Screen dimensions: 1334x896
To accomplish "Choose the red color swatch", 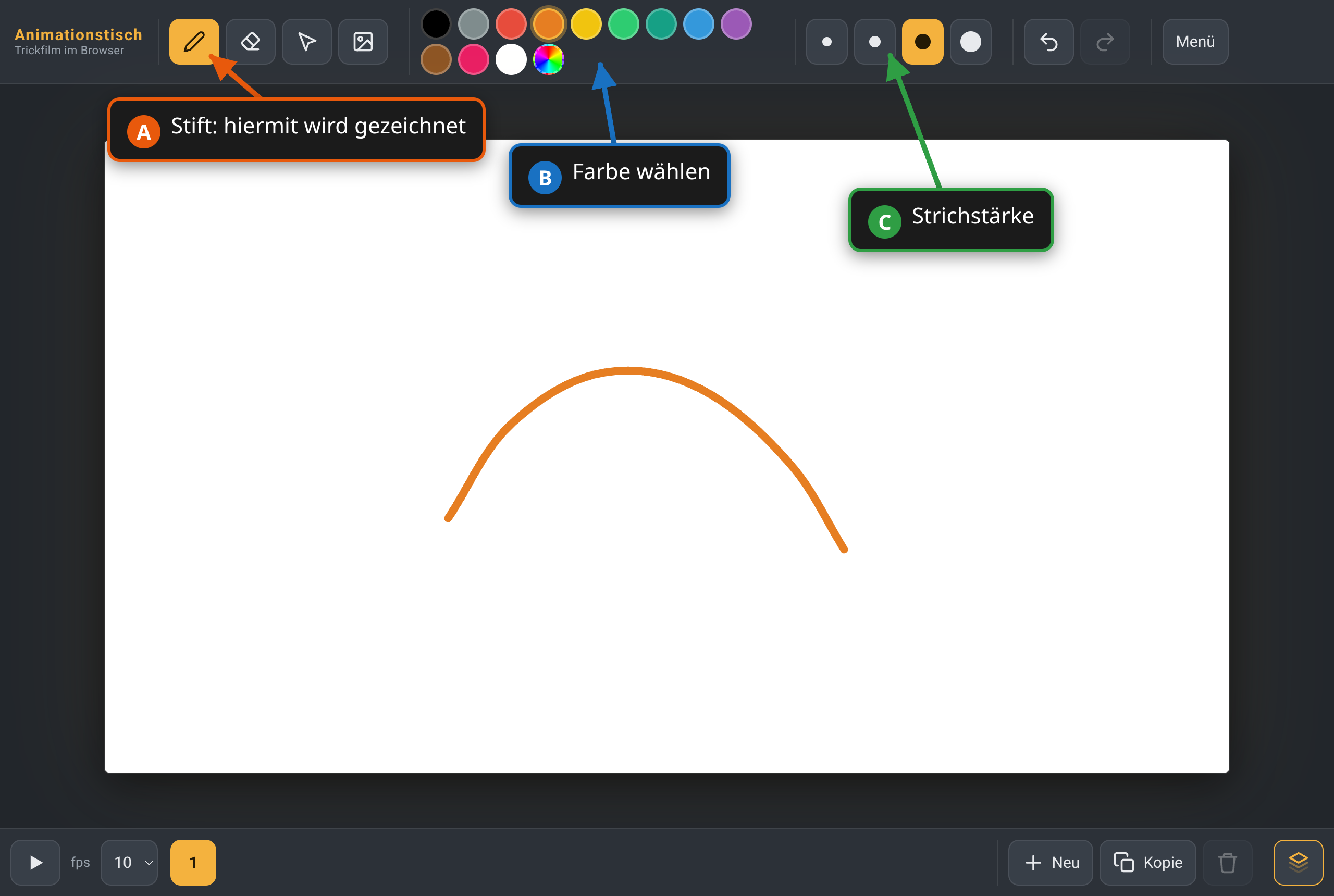I will [511, 24].
